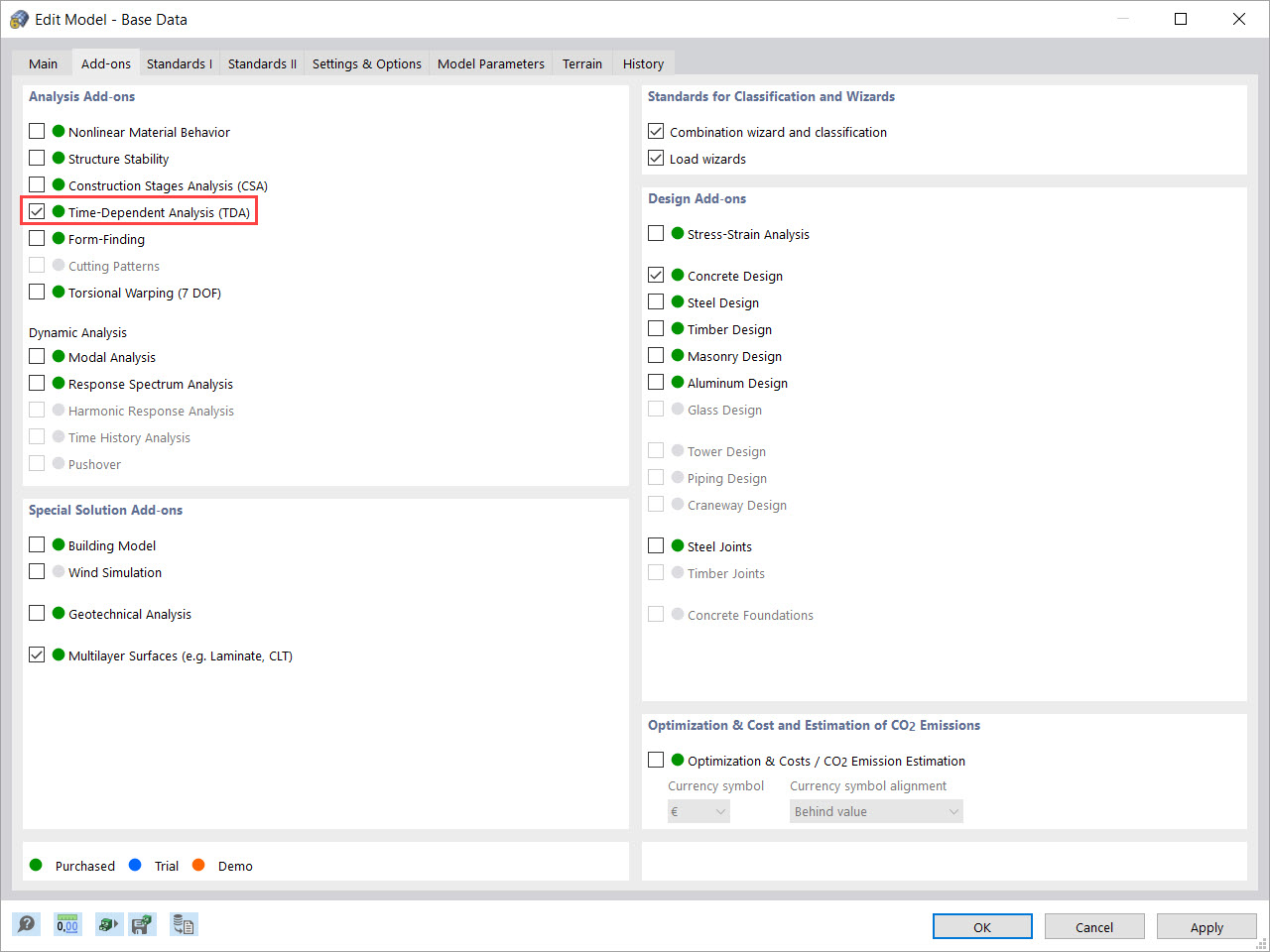Edit units and decimal places
The height and width of the screenshot is (952, 1270).
(x=66, y=924)
